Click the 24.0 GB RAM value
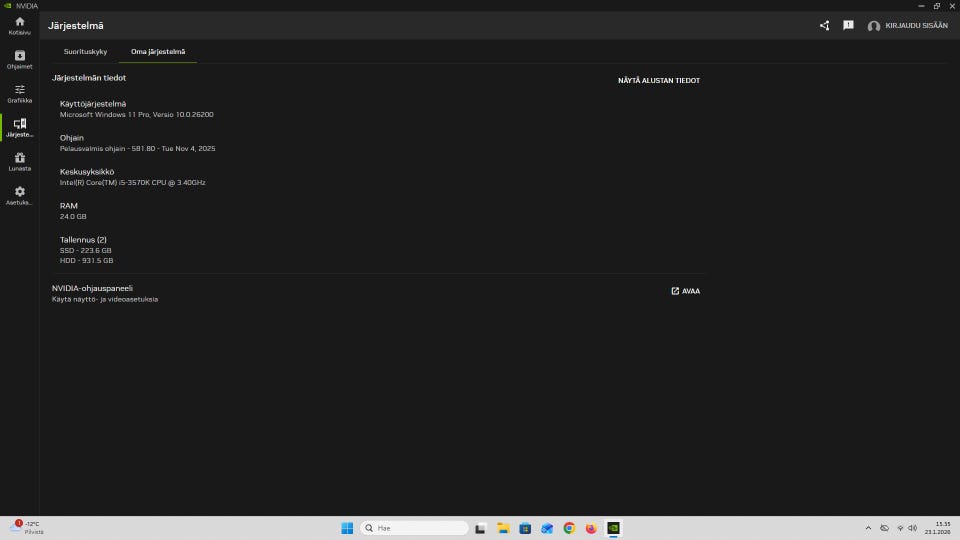960x540 pixels. point(73,216)
